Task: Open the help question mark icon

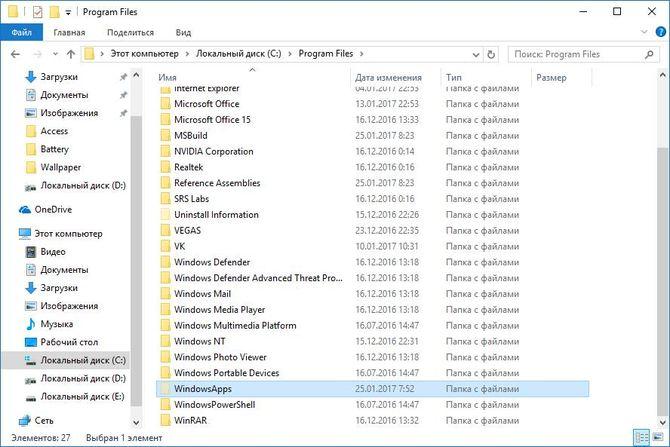Action: coord(660,32)
